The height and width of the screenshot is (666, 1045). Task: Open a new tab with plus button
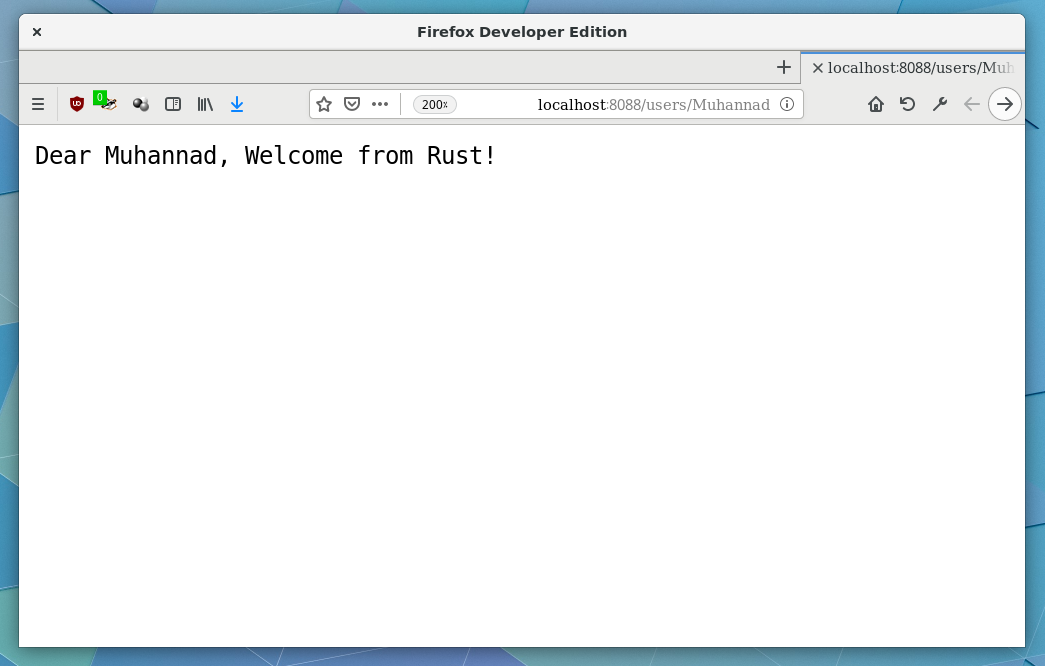[784, 68]
